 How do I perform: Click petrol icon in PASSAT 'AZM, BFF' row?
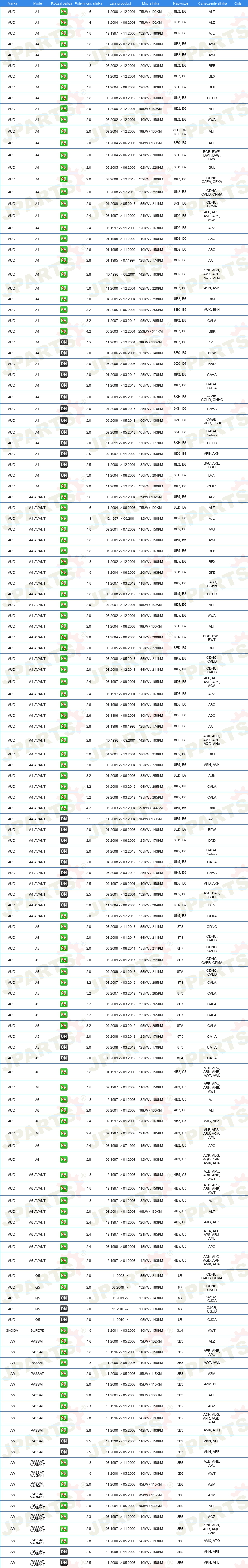tap(63, 1384)
